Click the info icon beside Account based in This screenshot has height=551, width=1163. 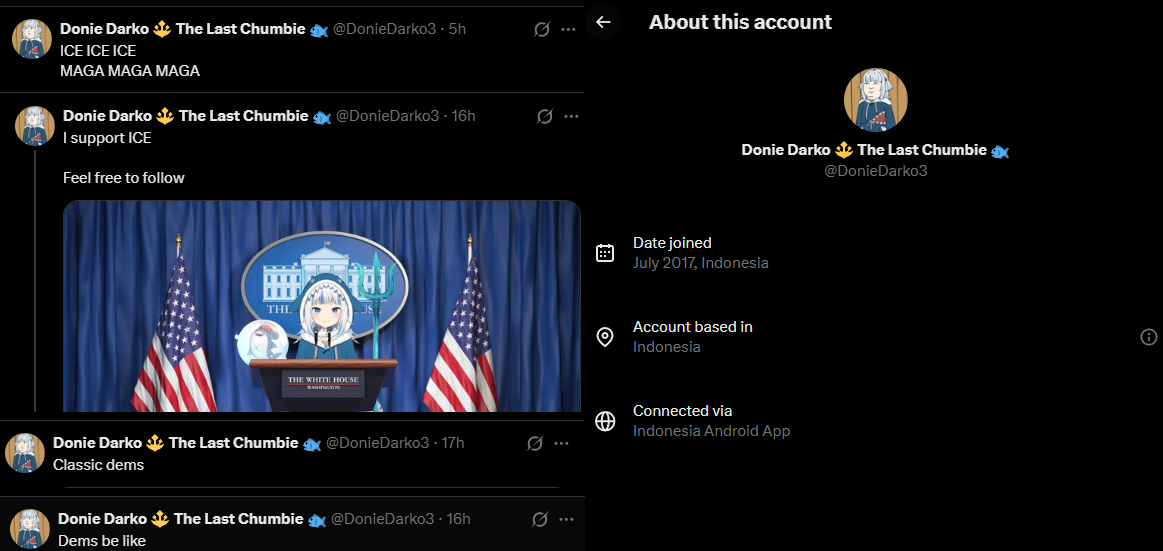point(1148,337)
